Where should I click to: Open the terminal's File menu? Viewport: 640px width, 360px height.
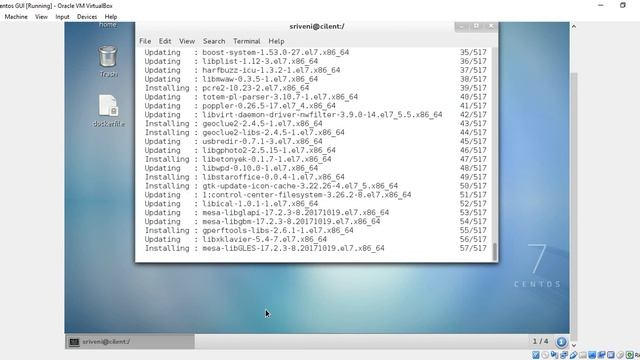(x=145, y=41)
